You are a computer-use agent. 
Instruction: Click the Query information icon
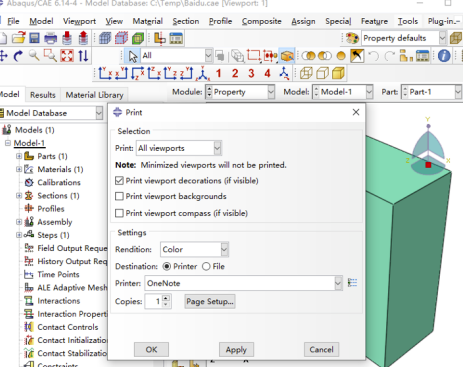point(444,56)
